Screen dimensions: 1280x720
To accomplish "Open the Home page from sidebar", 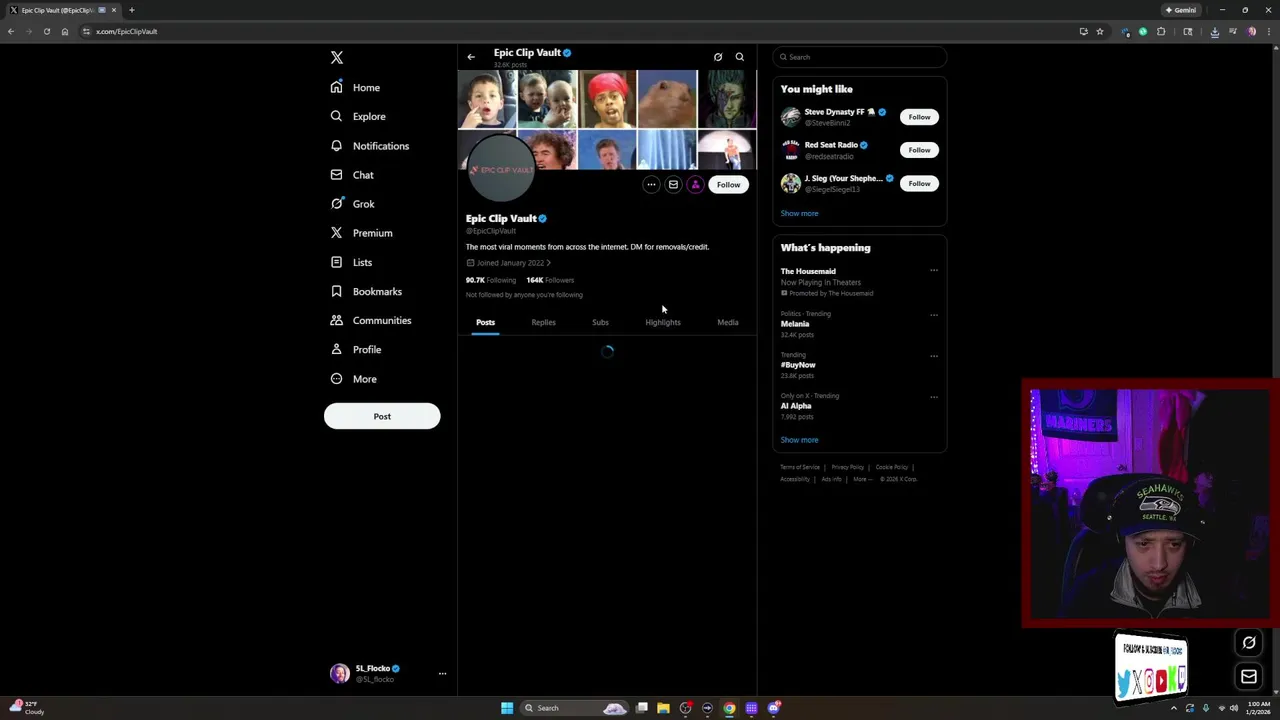I will pos(355,88).
